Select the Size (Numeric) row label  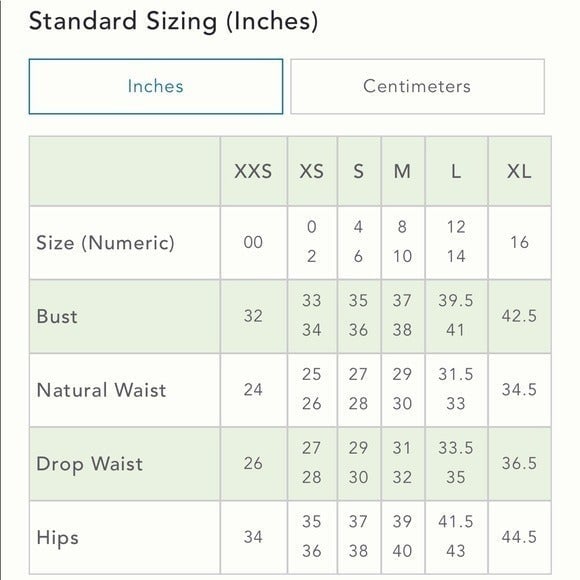pyautogui.click(x=105, y=243)
